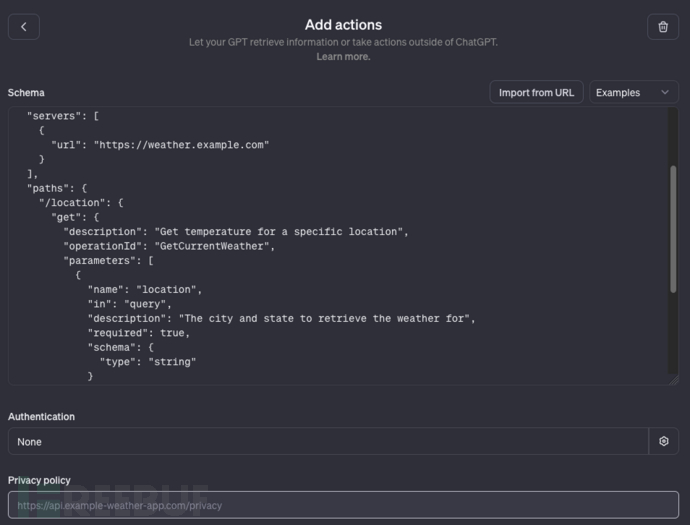Place cursor on the "paths" line
Viewport: 690px width, 525px height.
(x=56, y=188)
